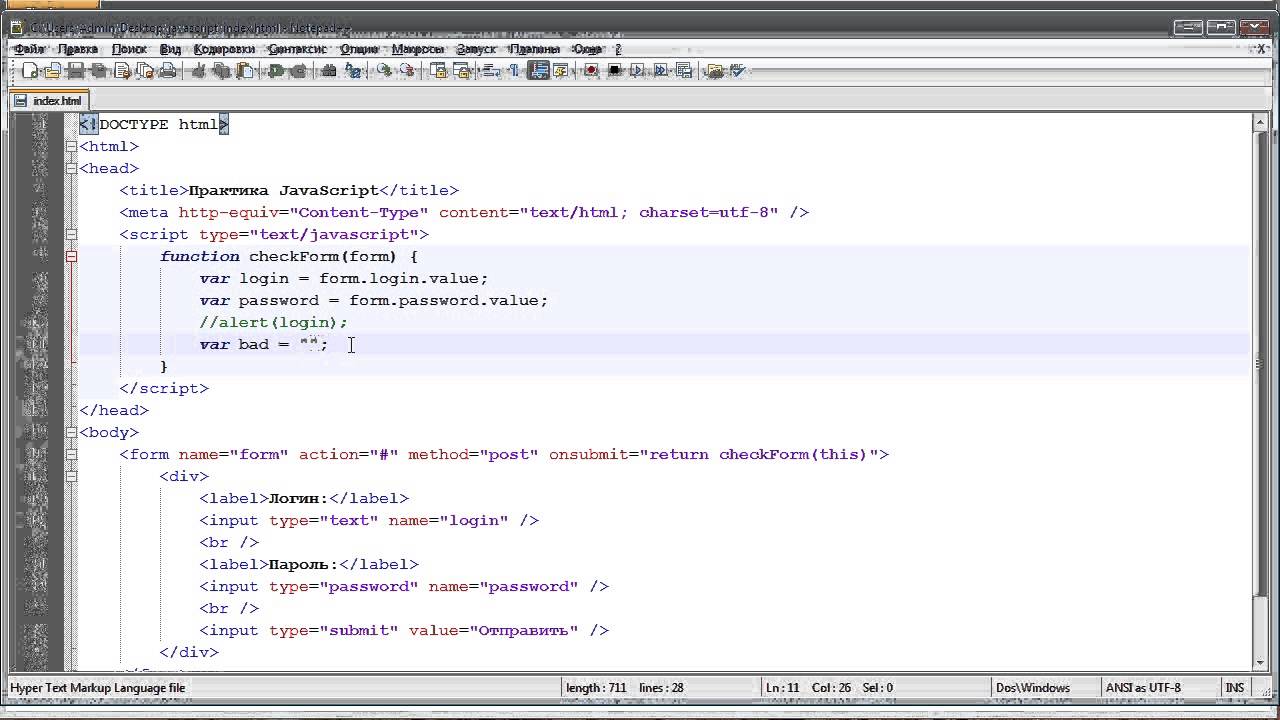The height and width of the screenshot is (720, 1280).
Task: Stop macro recording with the black square
Action: (x=614, y=71)
